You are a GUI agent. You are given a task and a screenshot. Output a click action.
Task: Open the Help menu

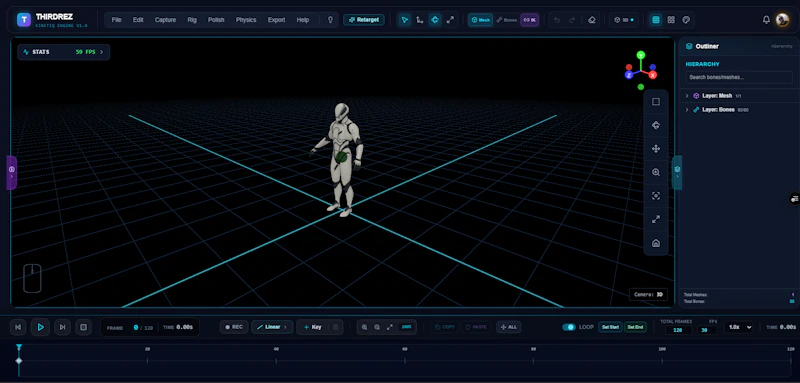pyautogui.click(x=303, y=20)
